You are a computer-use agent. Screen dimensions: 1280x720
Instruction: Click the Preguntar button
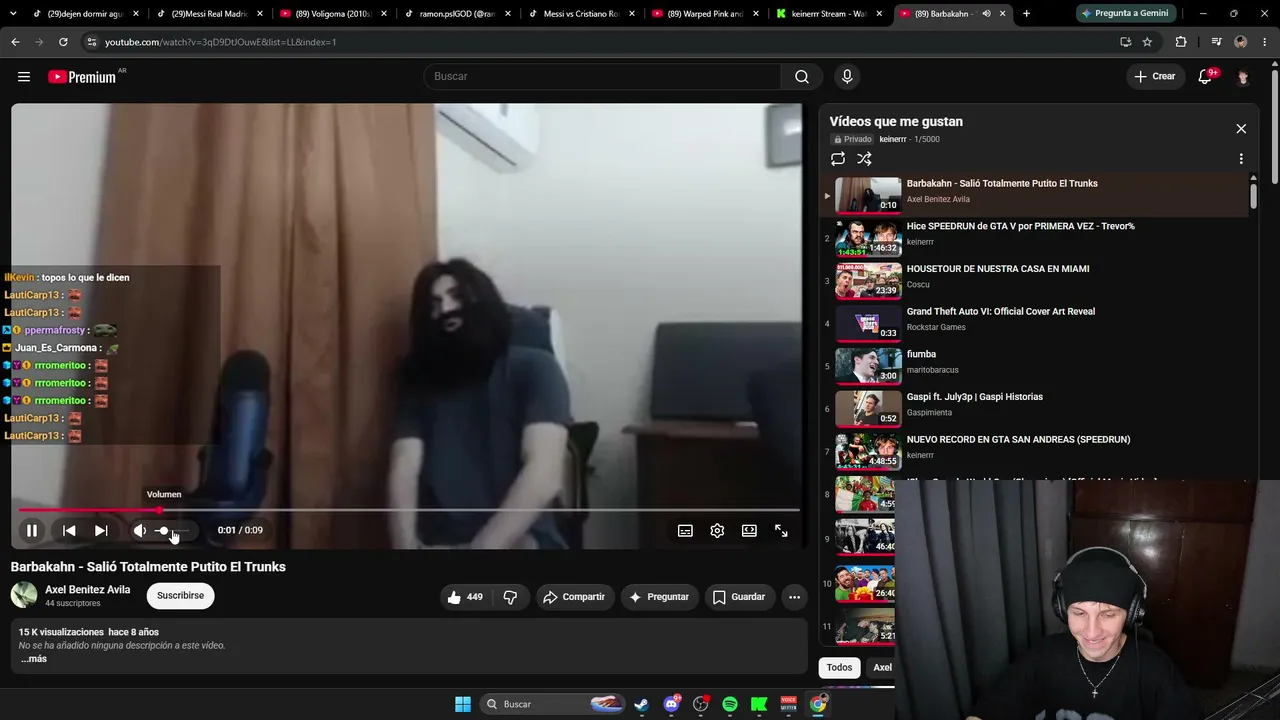coord(659,597)
